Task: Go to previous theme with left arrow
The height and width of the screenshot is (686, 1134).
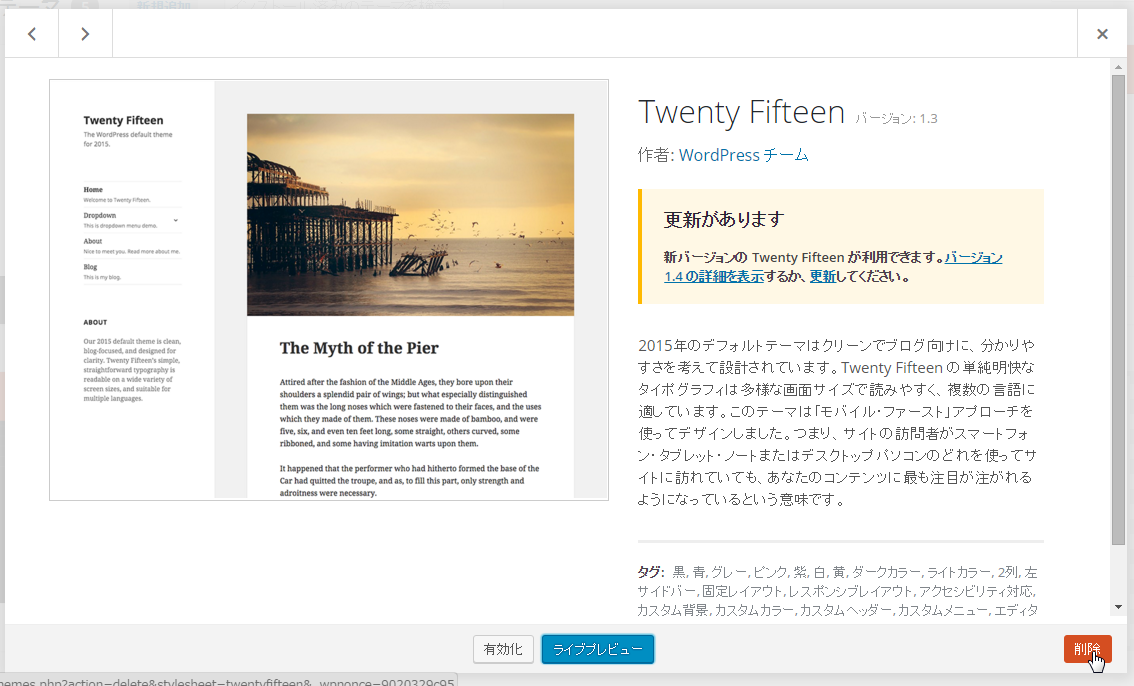Action: click(32, 34)
